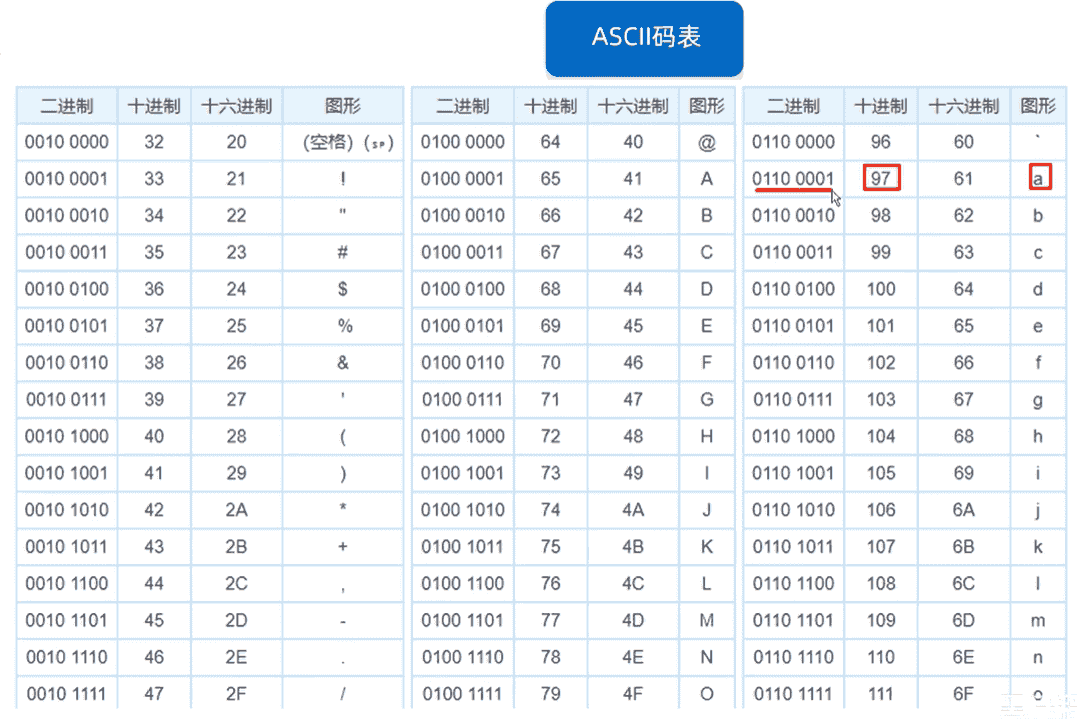Select the & symbol cell
This screenshot has width=1077, height=719.
tap(343, 363)
